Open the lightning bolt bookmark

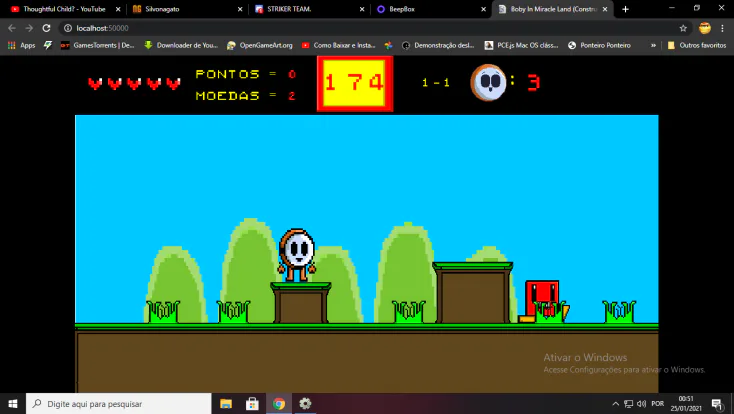[x=48, y=45]
